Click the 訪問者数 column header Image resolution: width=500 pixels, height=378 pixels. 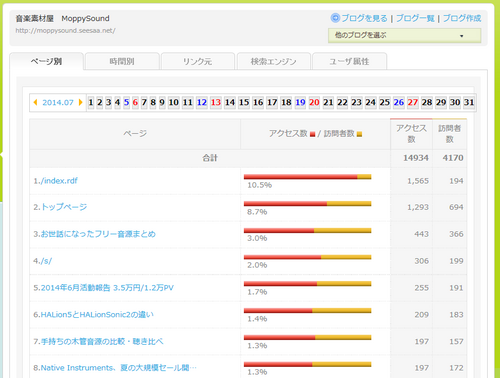click(449, 134)
